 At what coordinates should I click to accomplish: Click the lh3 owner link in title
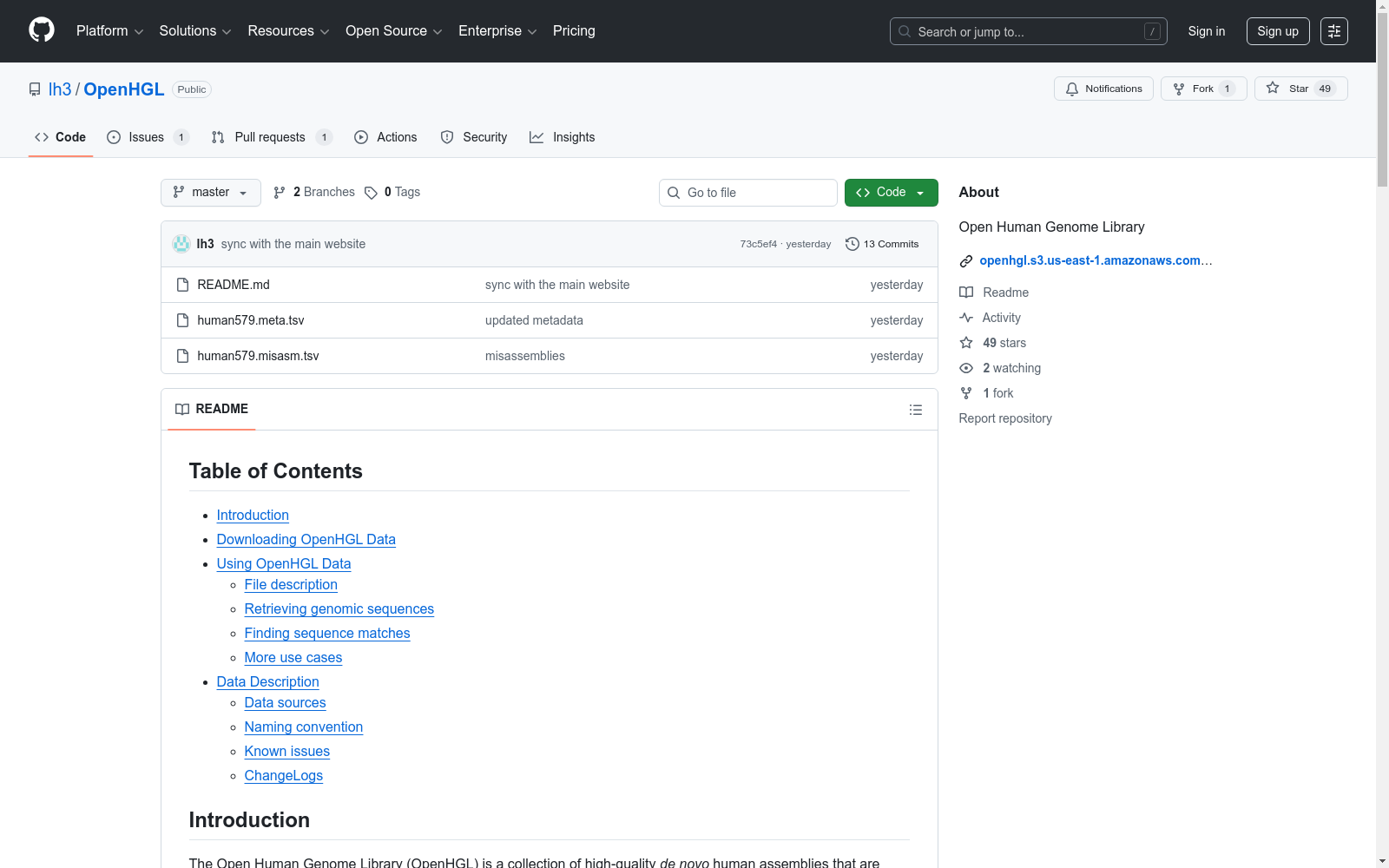coord(60,89)
